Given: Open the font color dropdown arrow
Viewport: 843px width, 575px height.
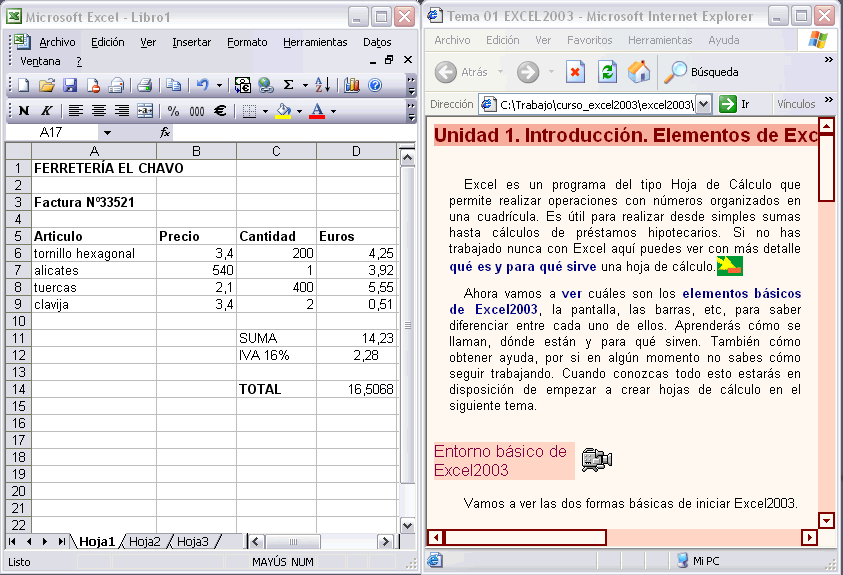Looking at the screenshot, I should click(333, 111).
